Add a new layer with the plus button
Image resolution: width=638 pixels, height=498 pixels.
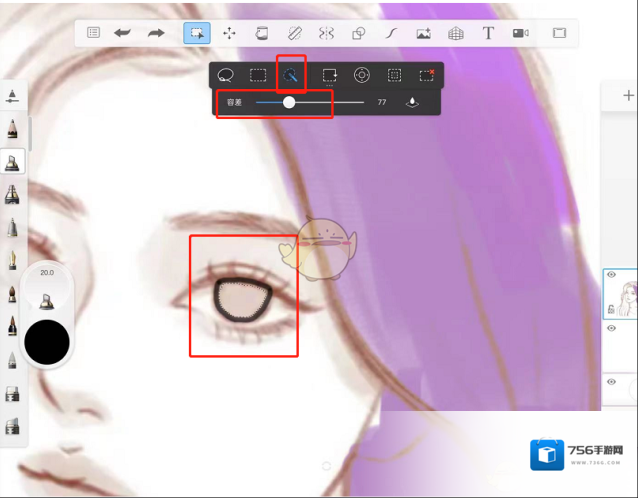tap(628, 96)
